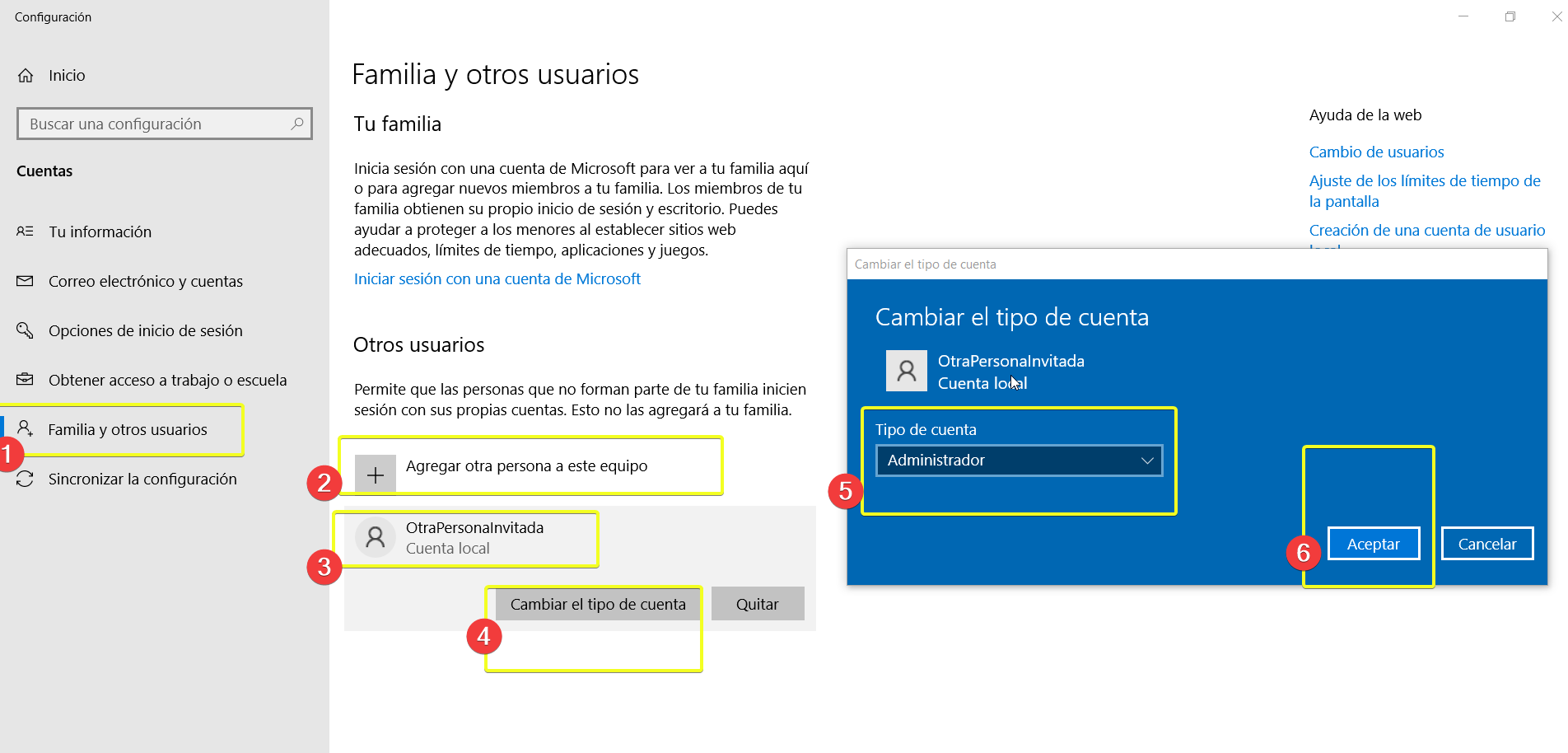Open Iniciar sesión con una cuenta de Microsoft link
The height and width of the screenshot is (753, 1568).
pyautogui.click(x=497, y=279)
